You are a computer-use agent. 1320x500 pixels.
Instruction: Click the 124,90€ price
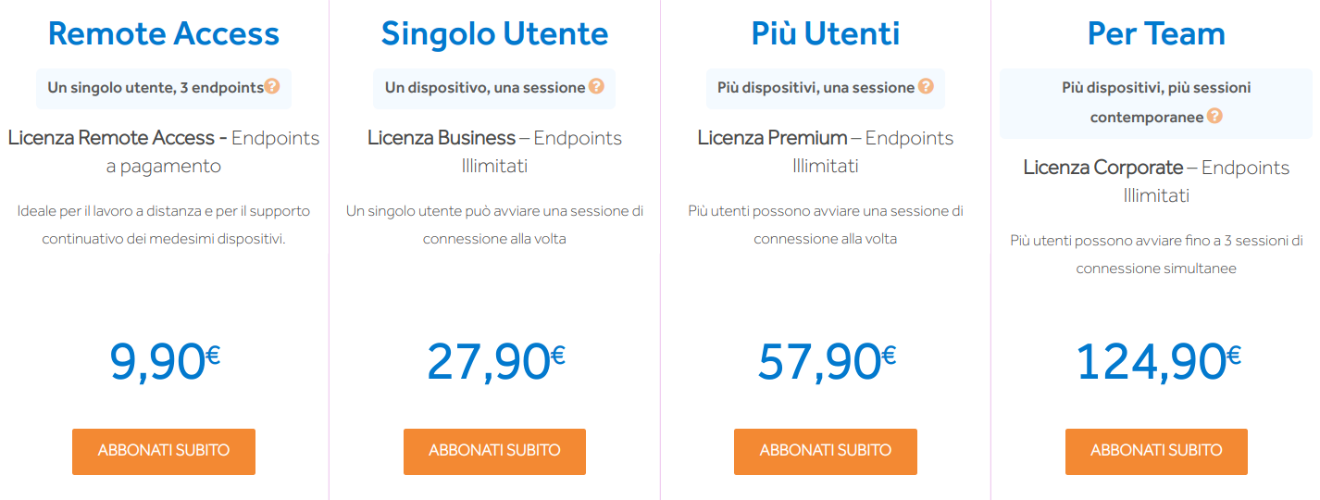(1156, 362)
